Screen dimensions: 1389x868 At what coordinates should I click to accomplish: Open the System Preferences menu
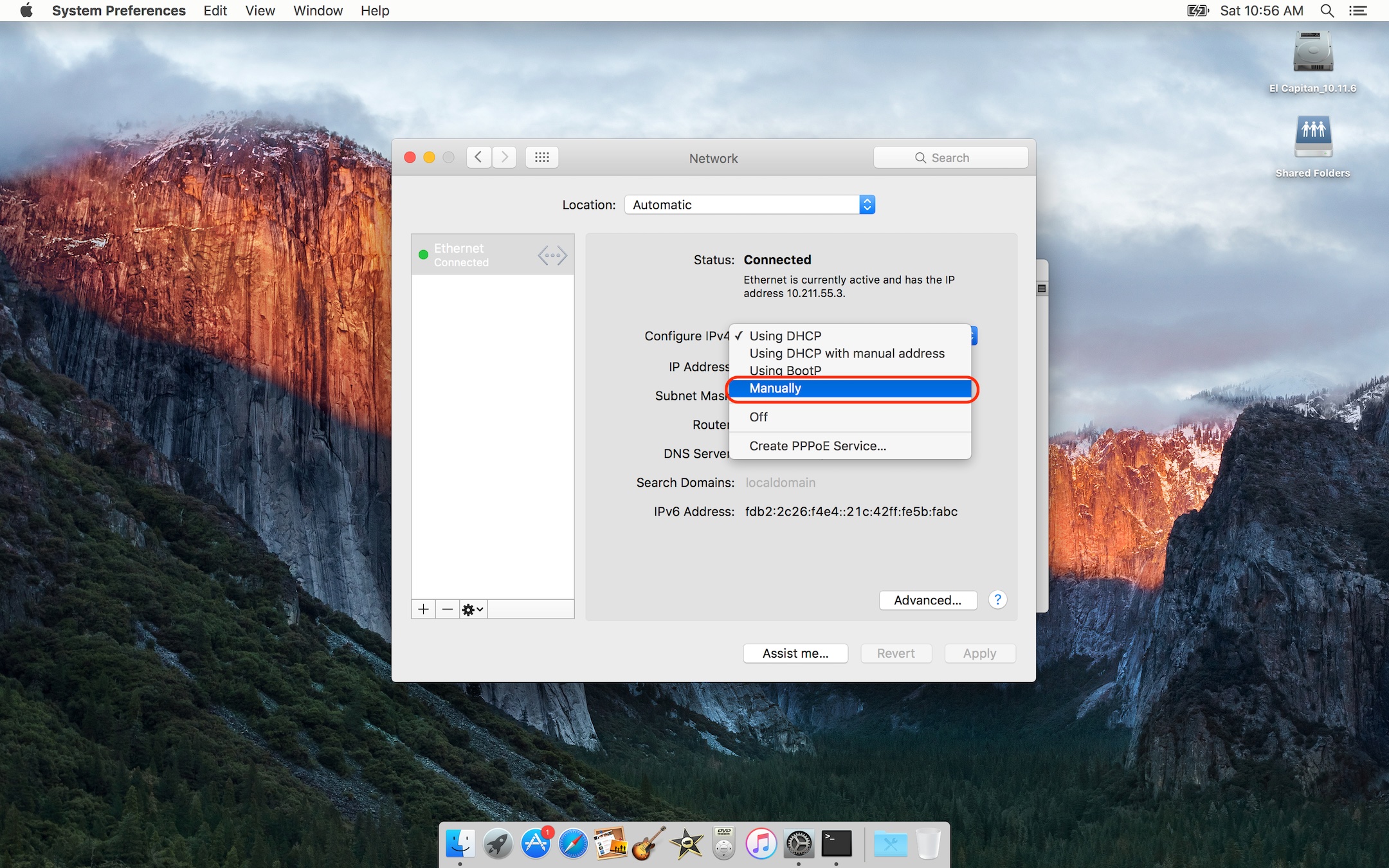119,10
